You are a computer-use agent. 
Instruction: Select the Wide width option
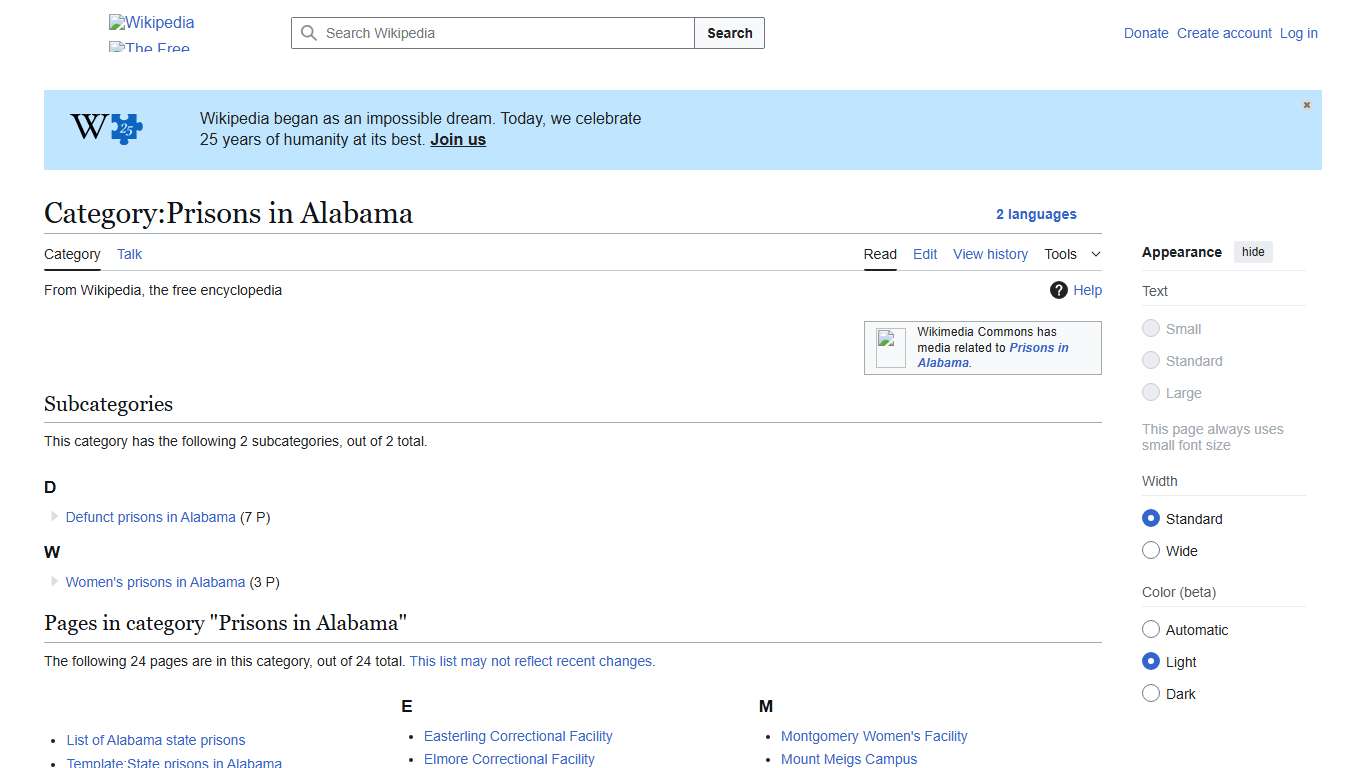1151,550
